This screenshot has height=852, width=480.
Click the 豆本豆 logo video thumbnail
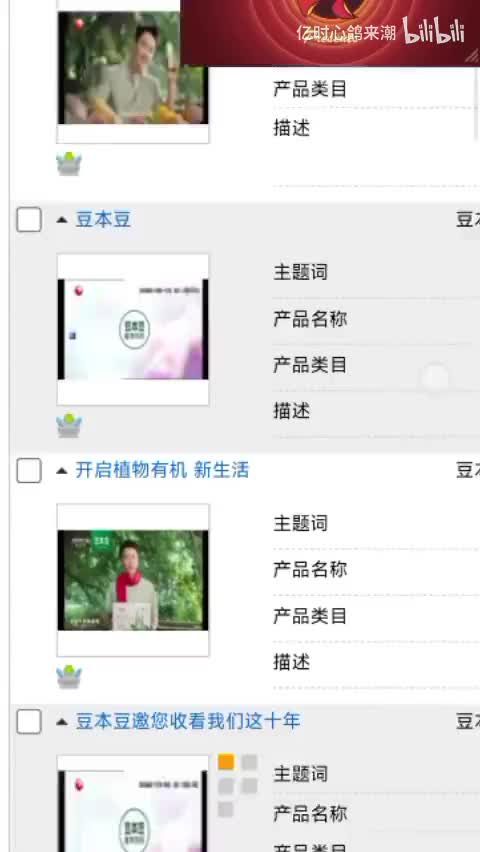133,329
